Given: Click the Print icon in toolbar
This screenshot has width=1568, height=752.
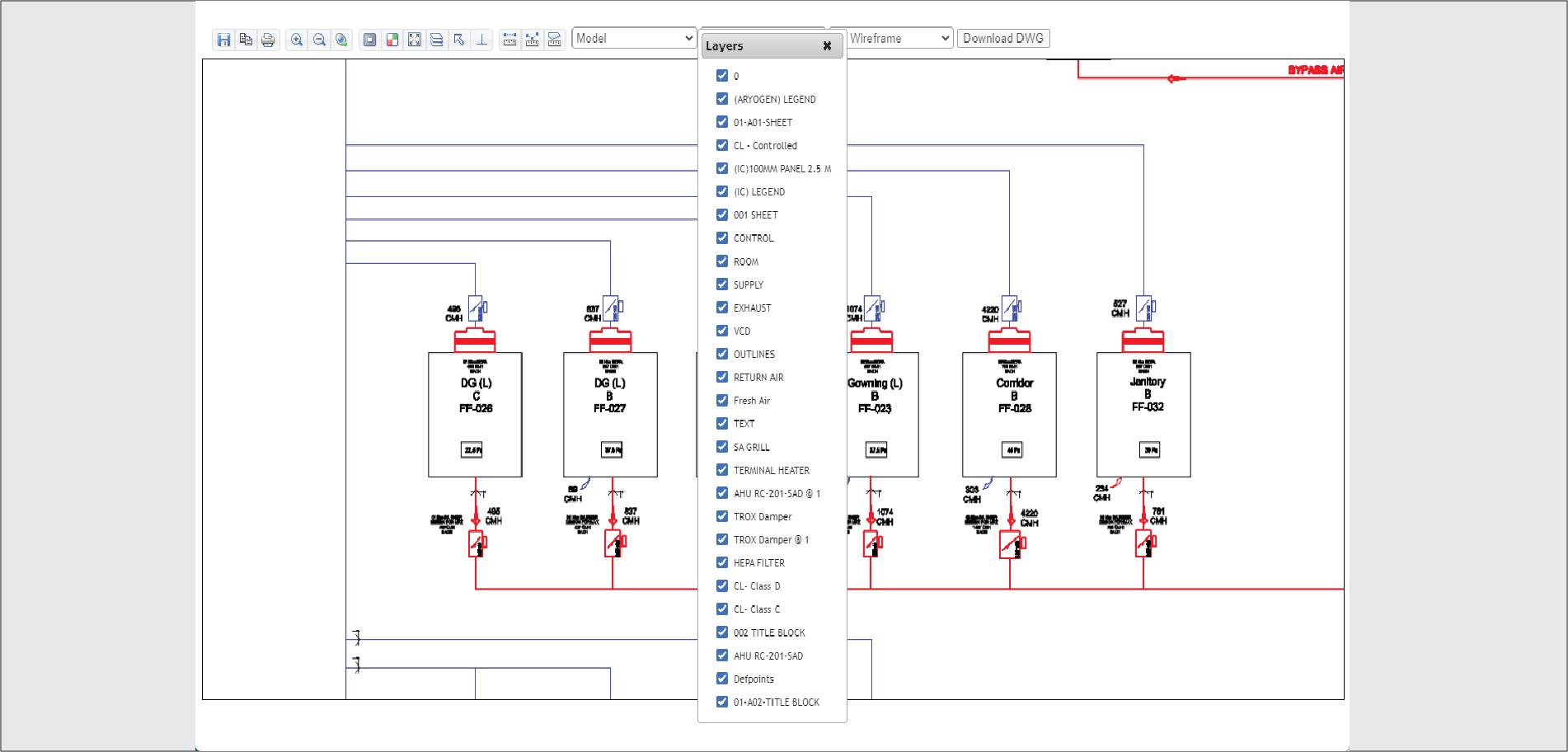Looking at the screenshot, I should 268,40.
